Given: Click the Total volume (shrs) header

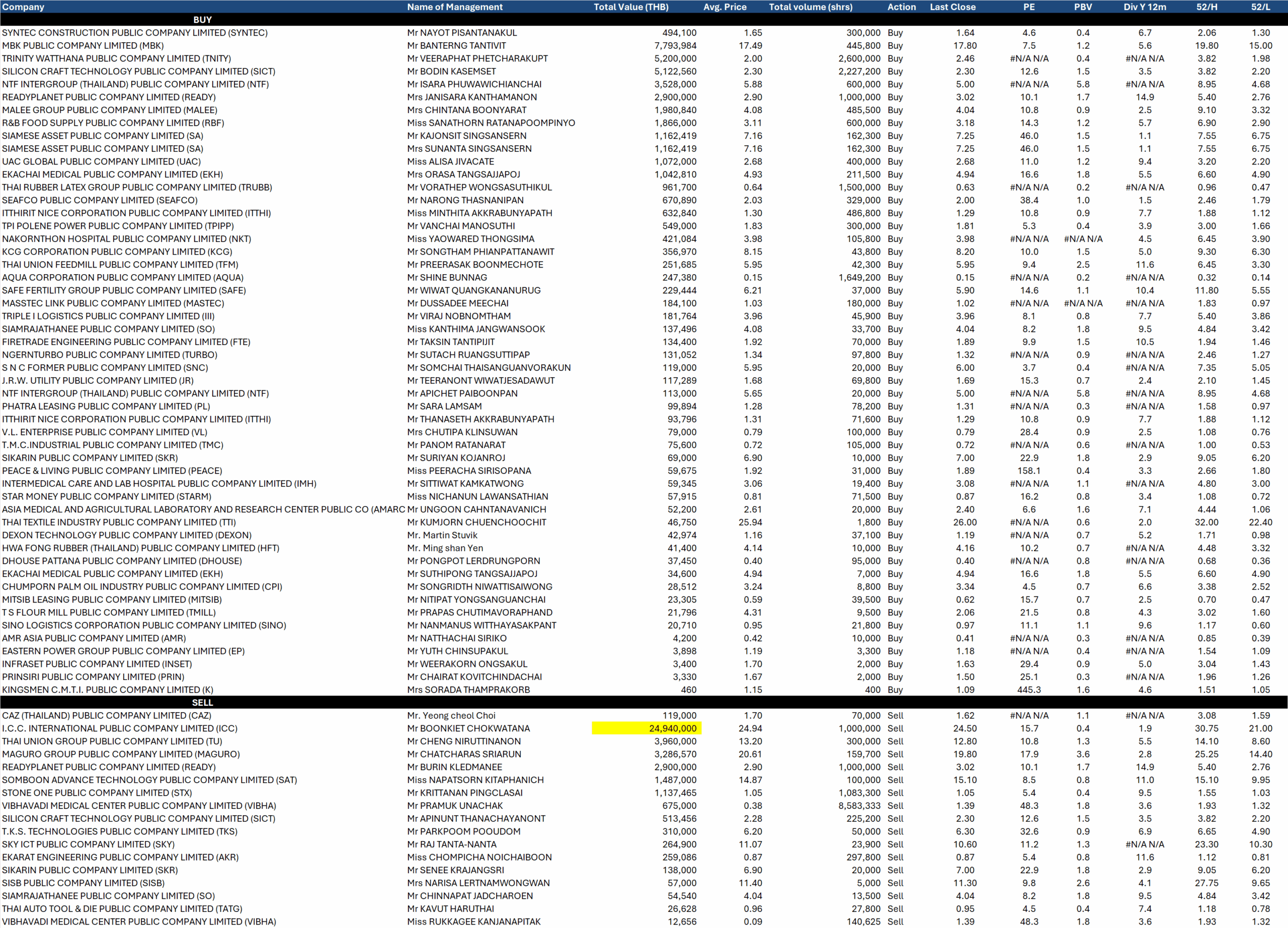Looking at the screenshot, I should coord(811,7).
